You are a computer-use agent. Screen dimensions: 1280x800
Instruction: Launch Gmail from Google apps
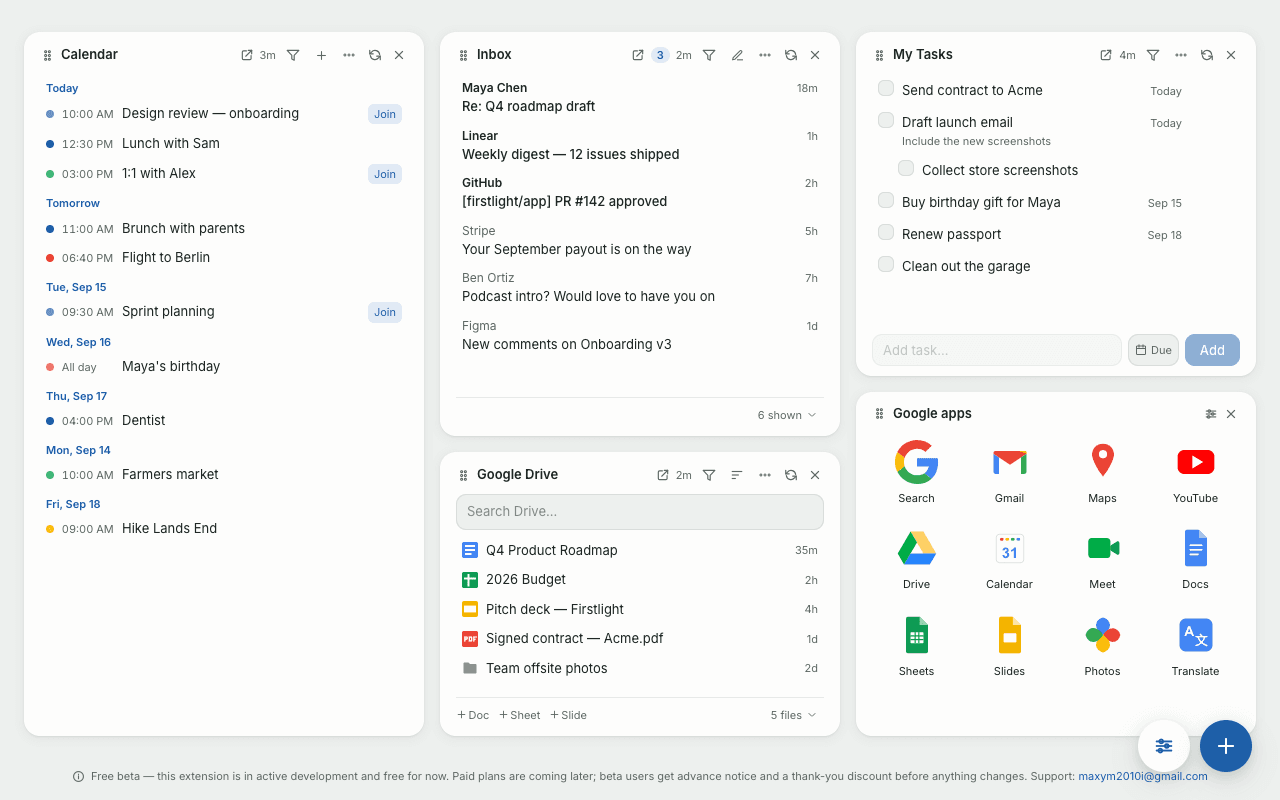pos(1009,472)
